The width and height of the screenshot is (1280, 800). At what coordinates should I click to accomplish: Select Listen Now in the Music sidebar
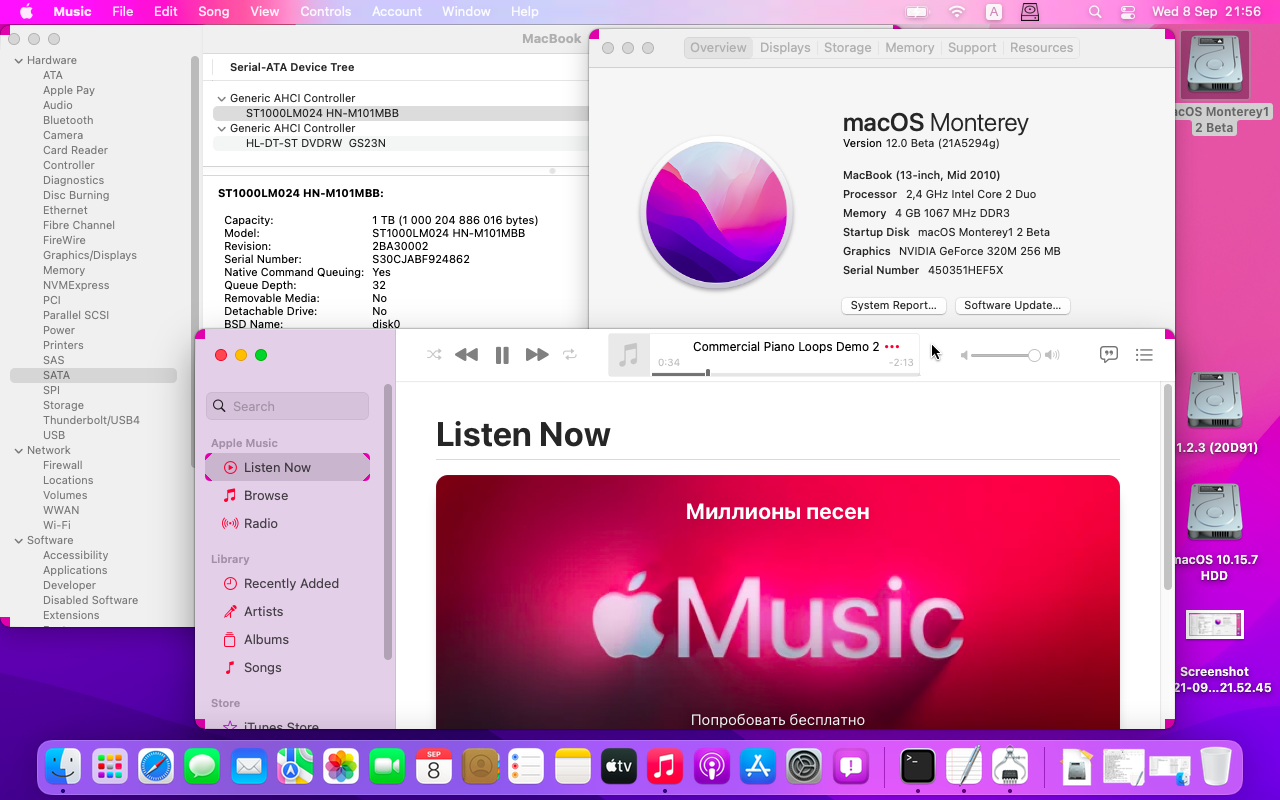[287, 467]
